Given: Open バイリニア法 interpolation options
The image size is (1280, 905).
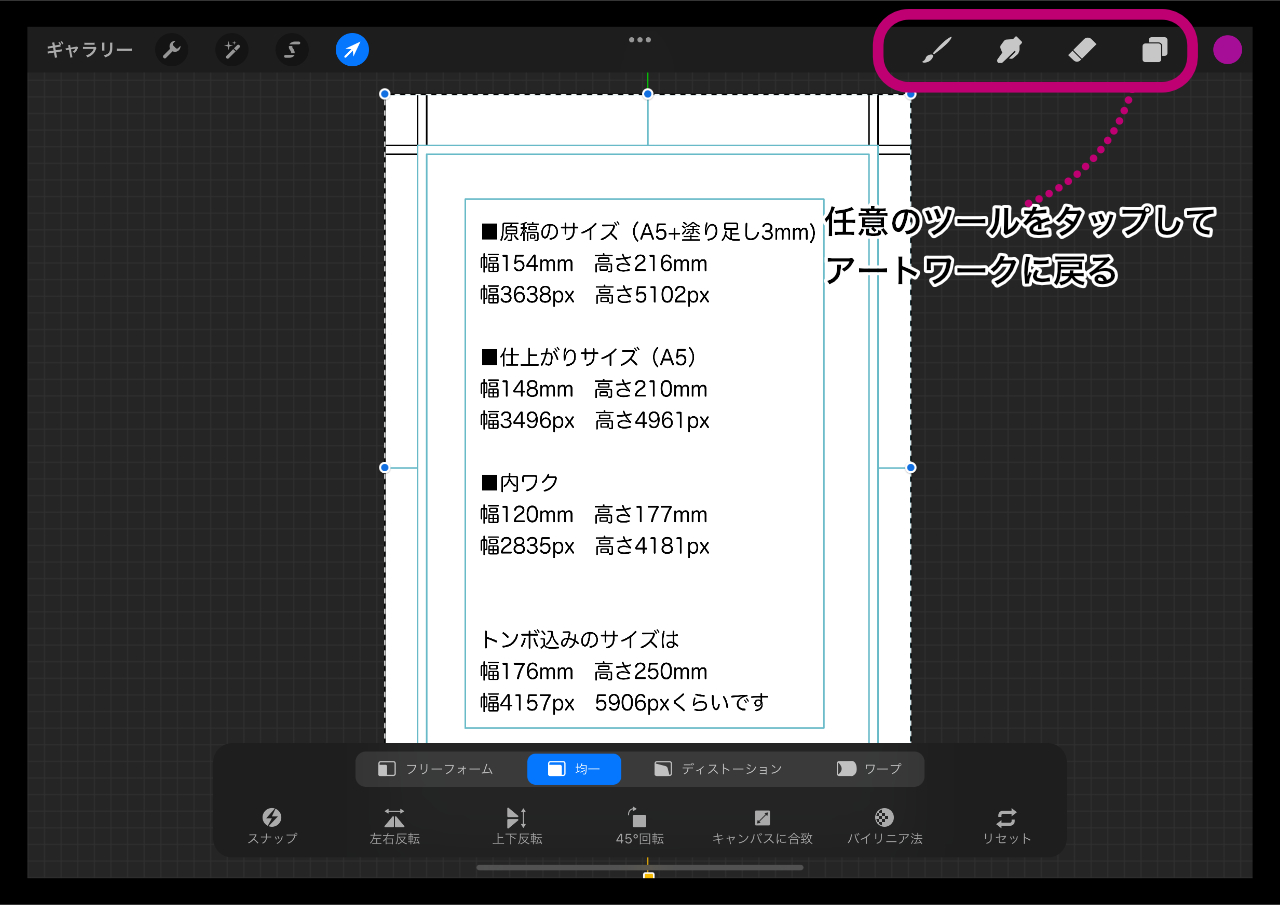Looking at the screenshot, I should click(x=884, y=826).
